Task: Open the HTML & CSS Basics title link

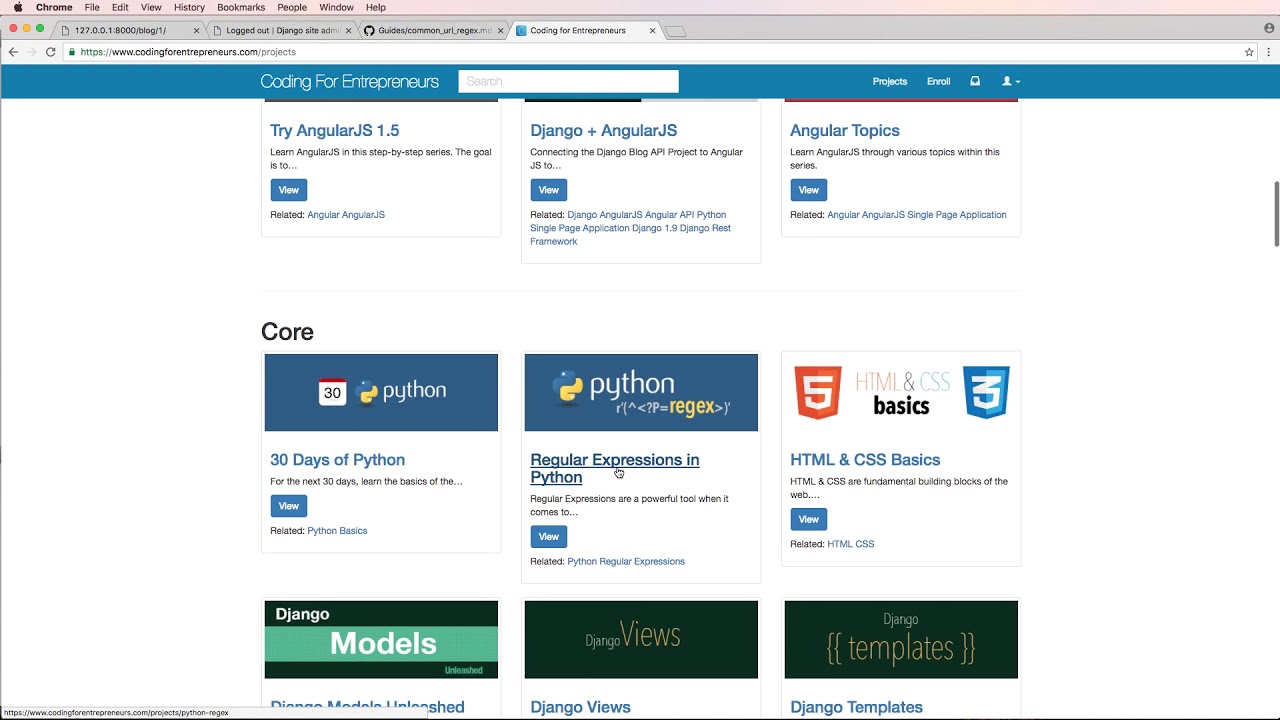Action: [865, 460]
